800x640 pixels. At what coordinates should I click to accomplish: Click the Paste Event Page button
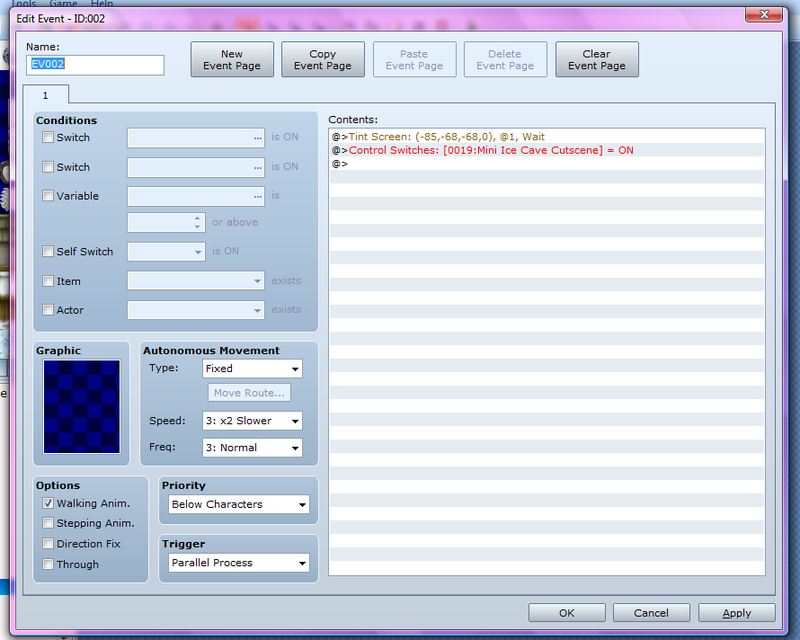pyautogui.click(x=414, y=60)
